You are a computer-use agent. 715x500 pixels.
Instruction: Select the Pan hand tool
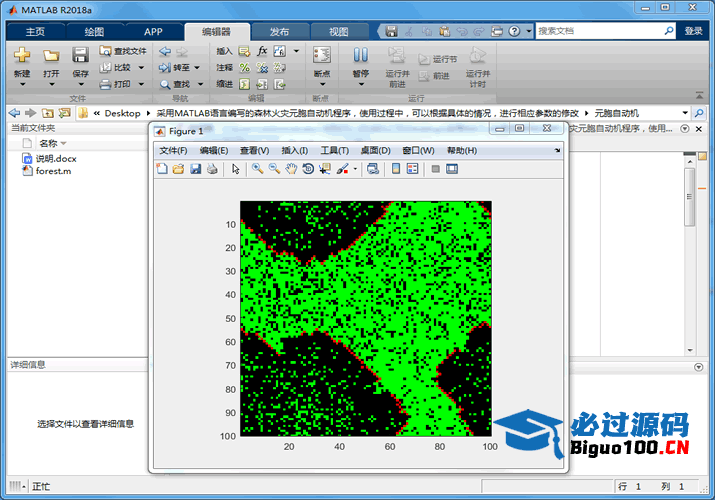click(291, 169)
